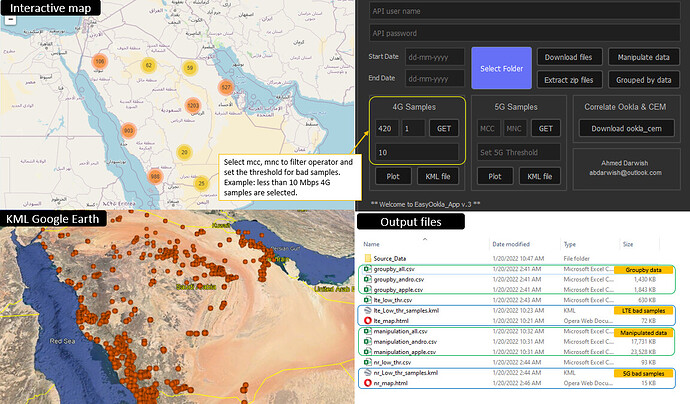Click KML file in the 4G Samples panel

point(438,176)
